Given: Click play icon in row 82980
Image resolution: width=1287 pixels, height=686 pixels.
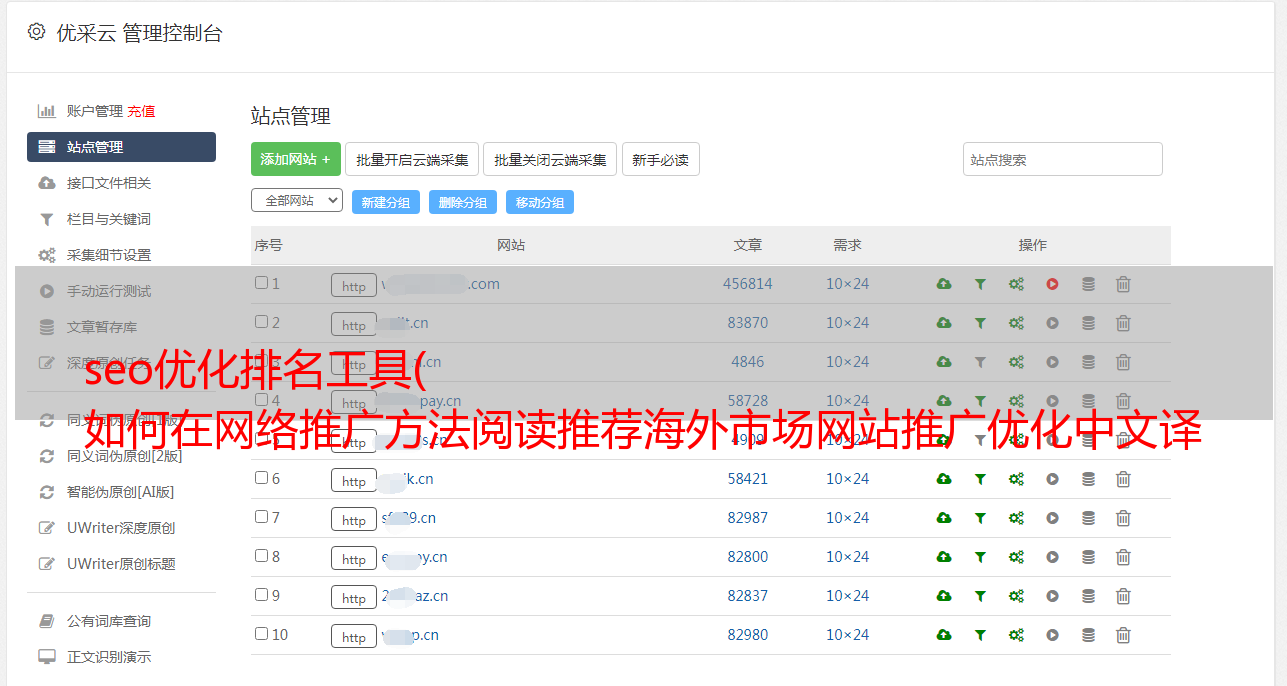Looking at the screenshot, I should point(1052,635).
